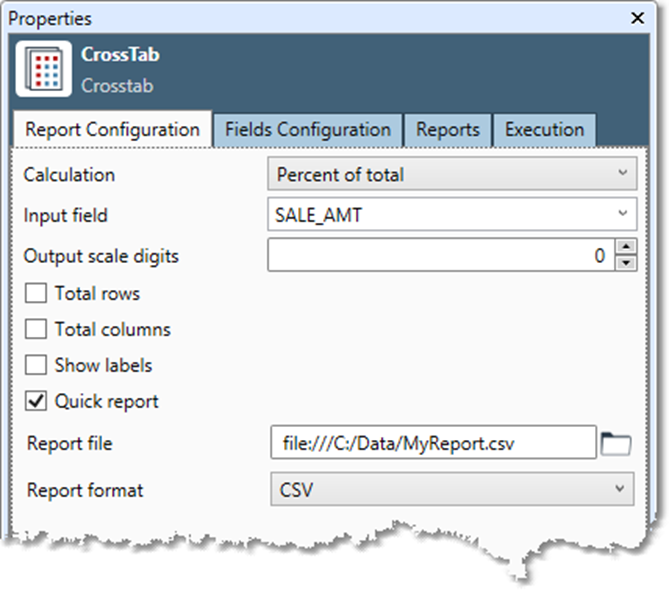The height and width of the screenshot is (592, 669).
Task: Increase Output scale digits with up arrow
Action: [625, 248]
